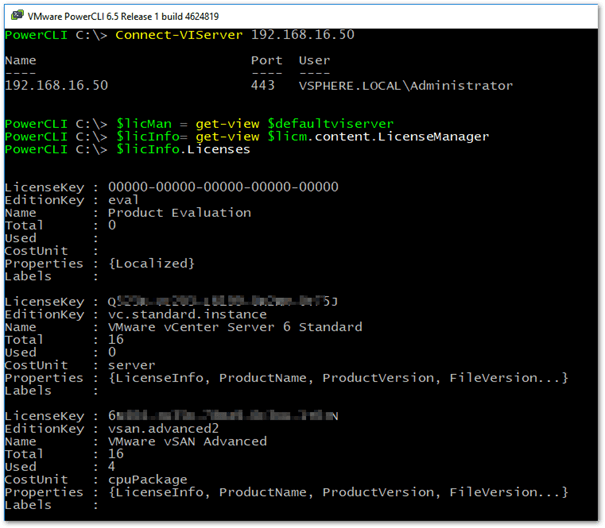Click the all-zero license key value
This screenshot has width=605, height=528.
tap(223, 187)
